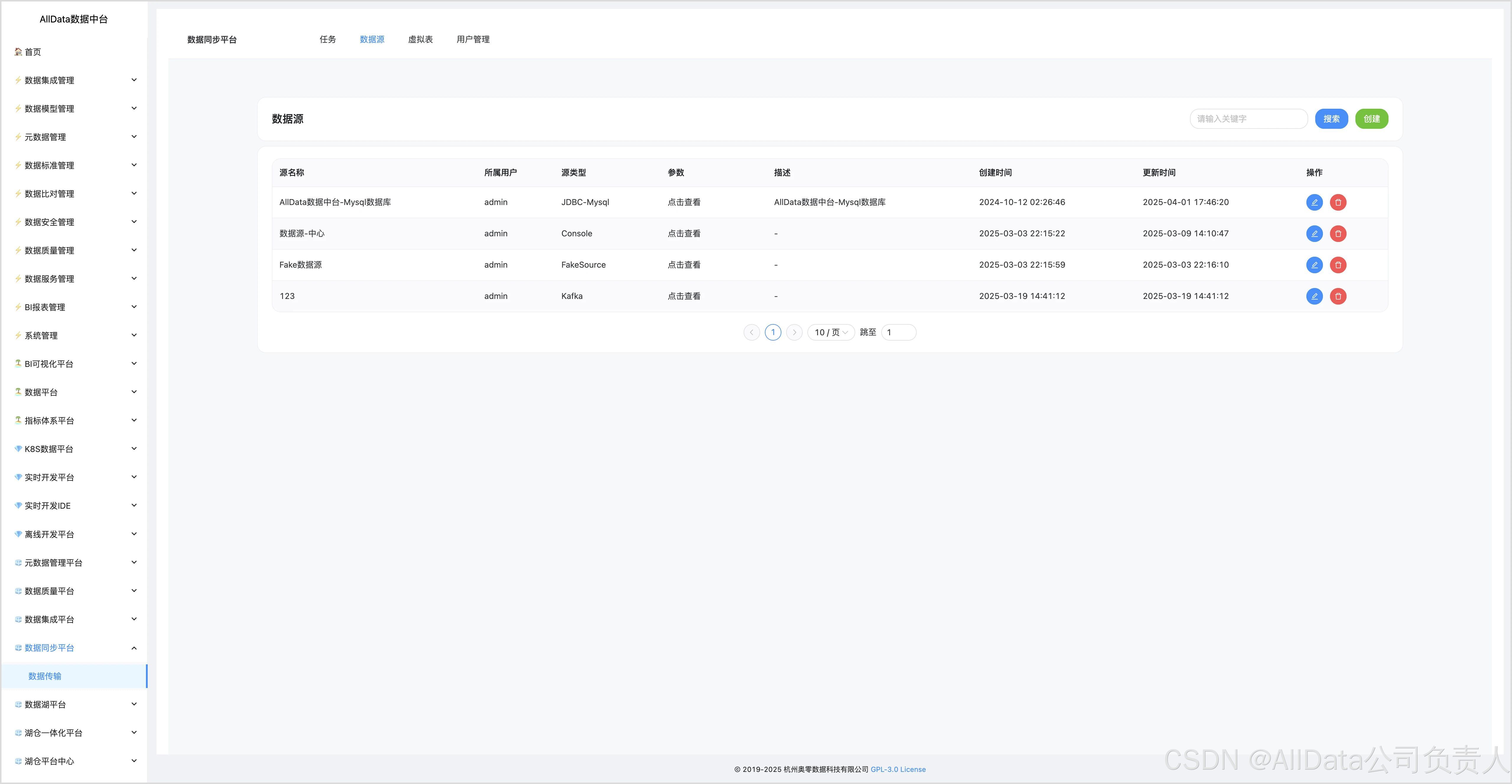Expand 湖仓一体化平台 chevron
Screen dimensions: 1512x784
point(134,732)
